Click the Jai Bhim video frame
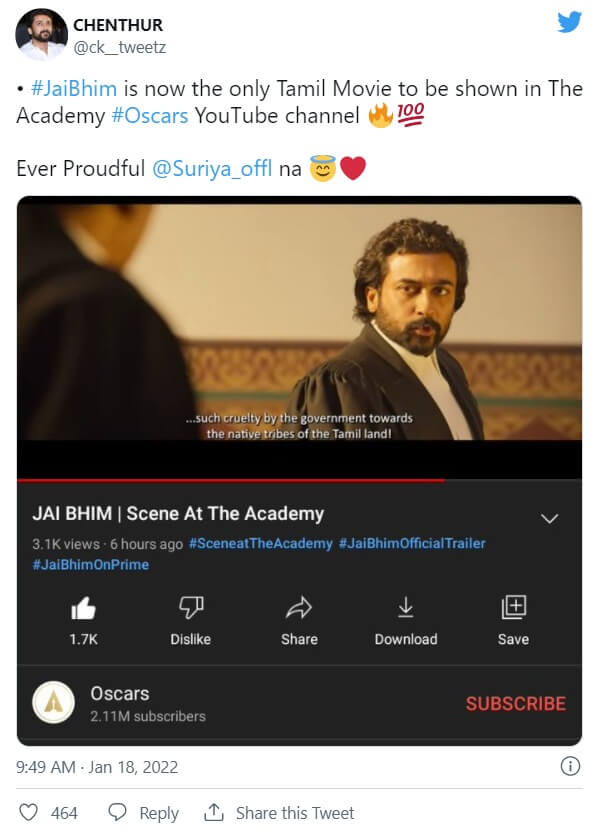Screen dimensions: 597x834 click(x=299, y=321)
